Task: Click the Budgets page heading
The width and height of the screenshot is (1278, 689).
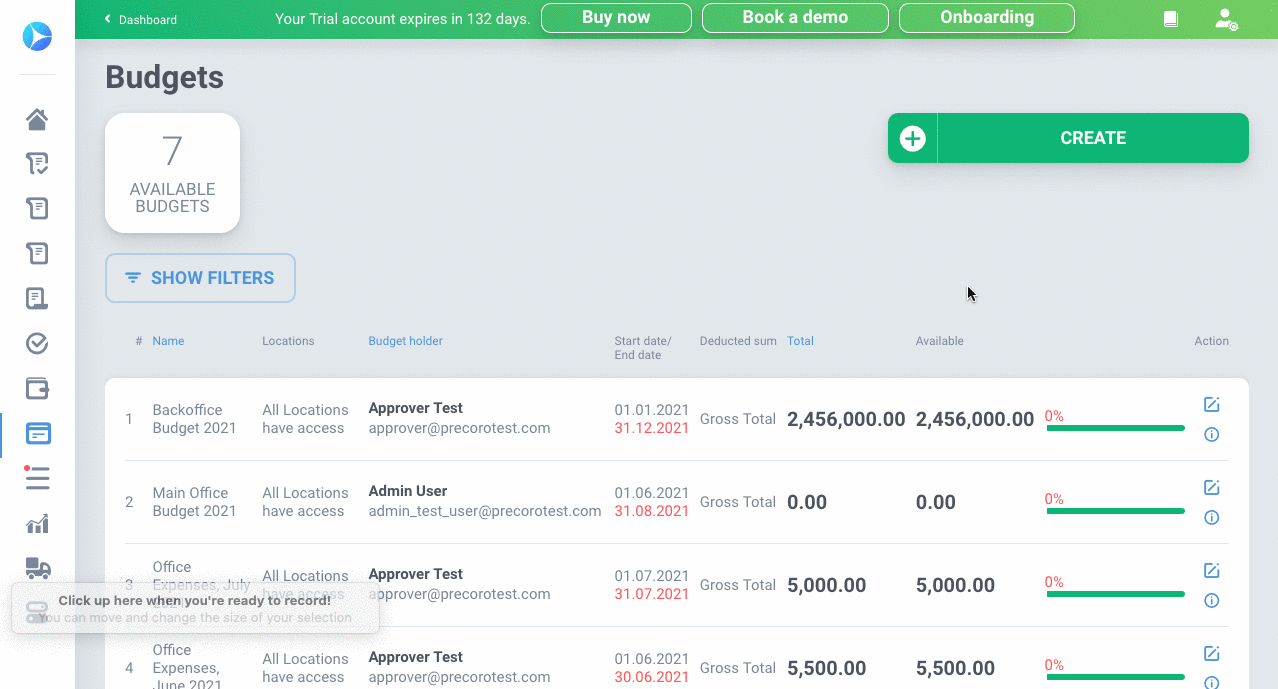Action: 164,77
